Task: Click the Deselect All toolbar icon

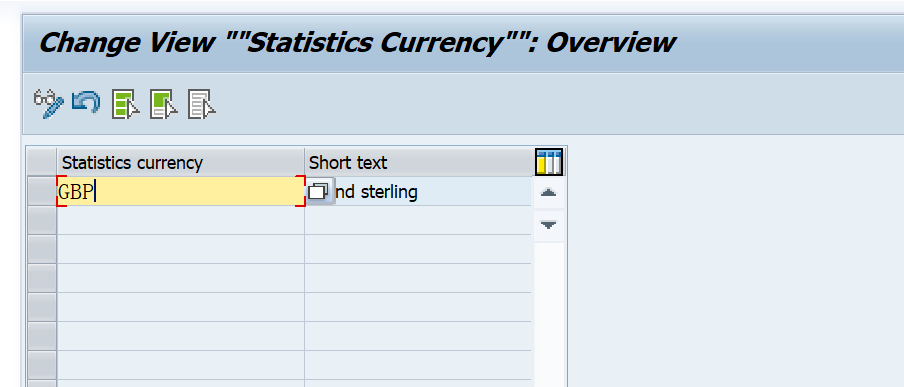Action: (202, 105)
